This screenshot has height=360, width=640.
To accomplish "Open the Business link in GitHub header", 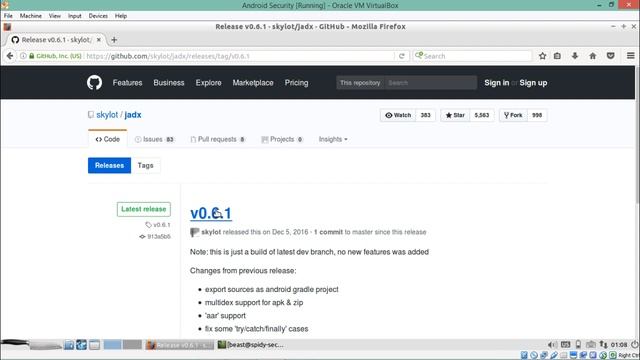I will 169,82.
